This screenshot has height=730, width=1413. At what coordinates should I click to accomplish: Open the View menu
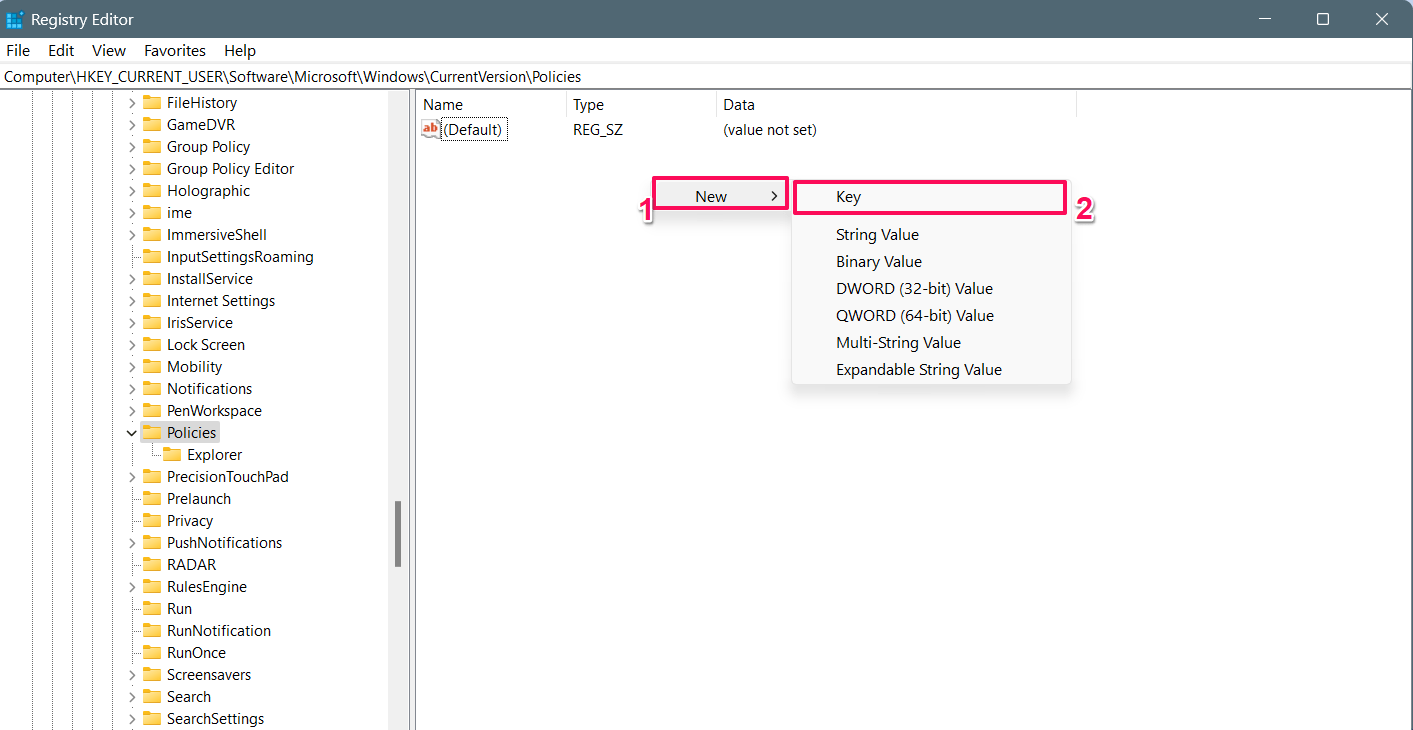109,50
